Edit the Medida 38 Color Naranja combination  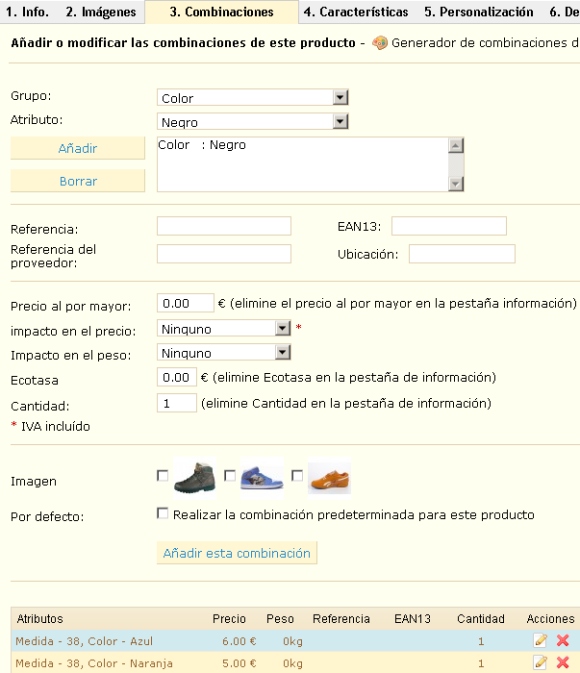(x=540, y=662)
